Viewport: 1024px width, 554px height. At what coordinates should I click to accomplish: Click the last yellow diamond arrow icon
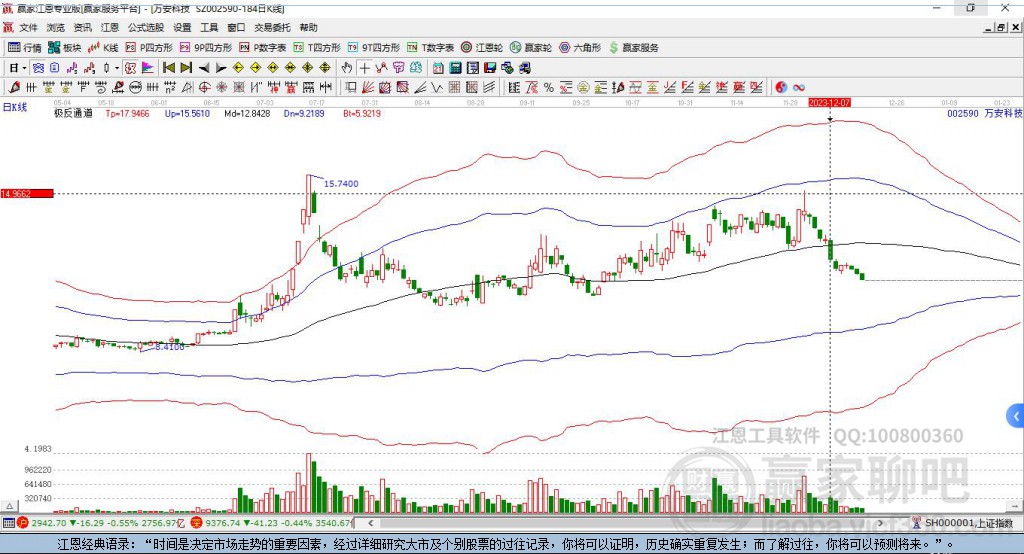(x=325, y=68)
